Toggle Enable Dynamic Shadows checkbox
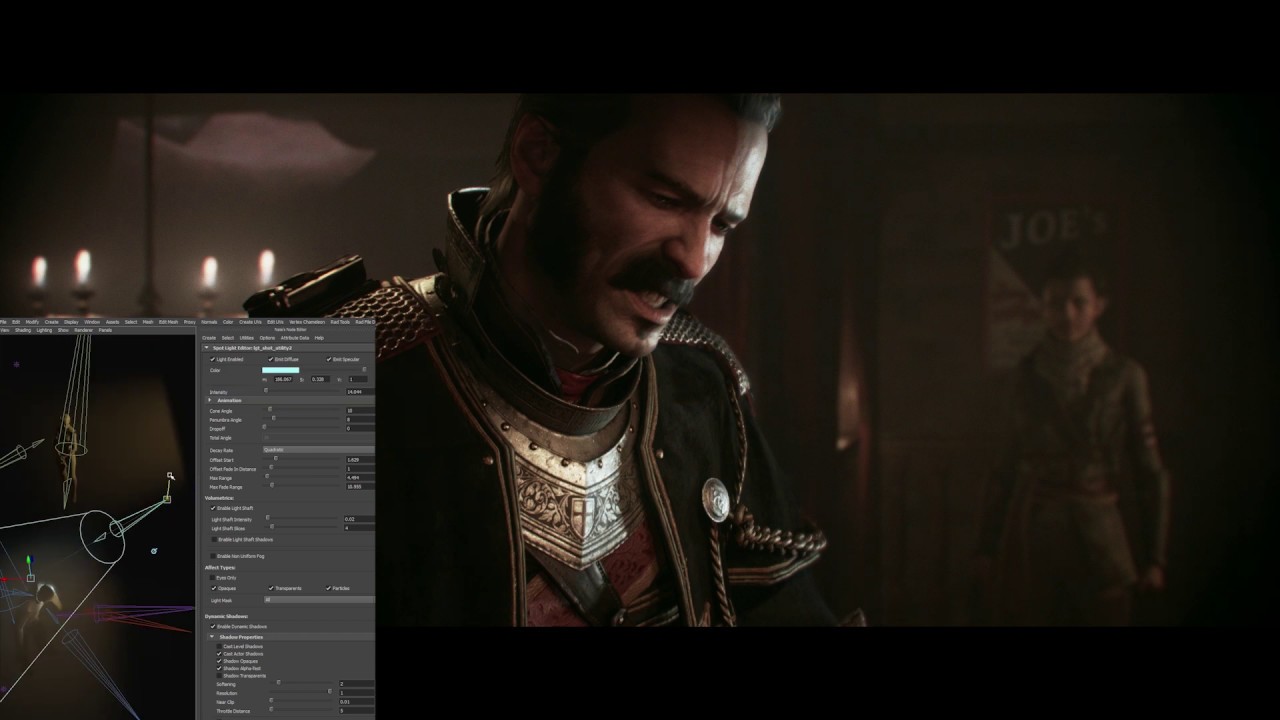1280x720 pixels. point(213,626)
